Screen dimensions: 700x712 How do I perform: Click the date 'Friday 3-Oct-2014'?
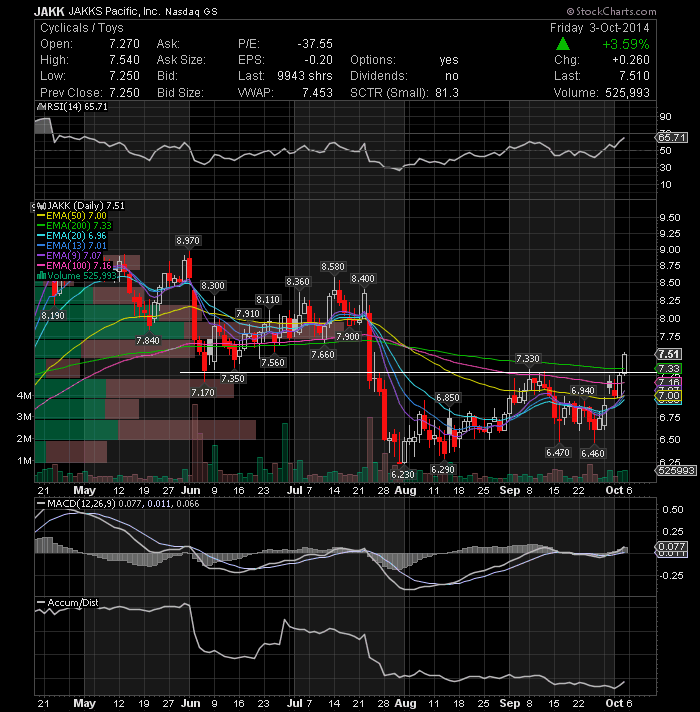599,28
